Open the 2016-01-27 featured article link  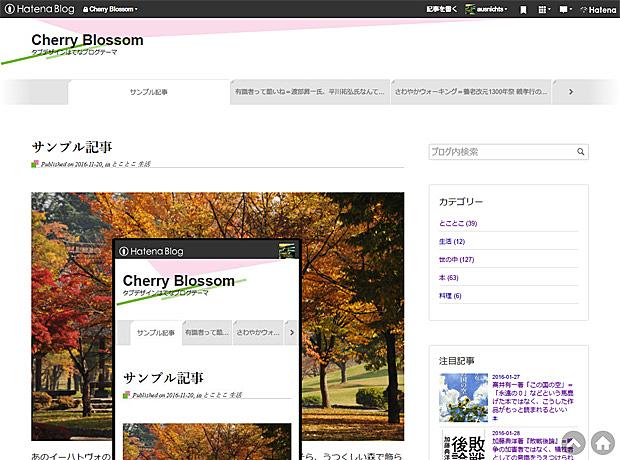(533, 397)
